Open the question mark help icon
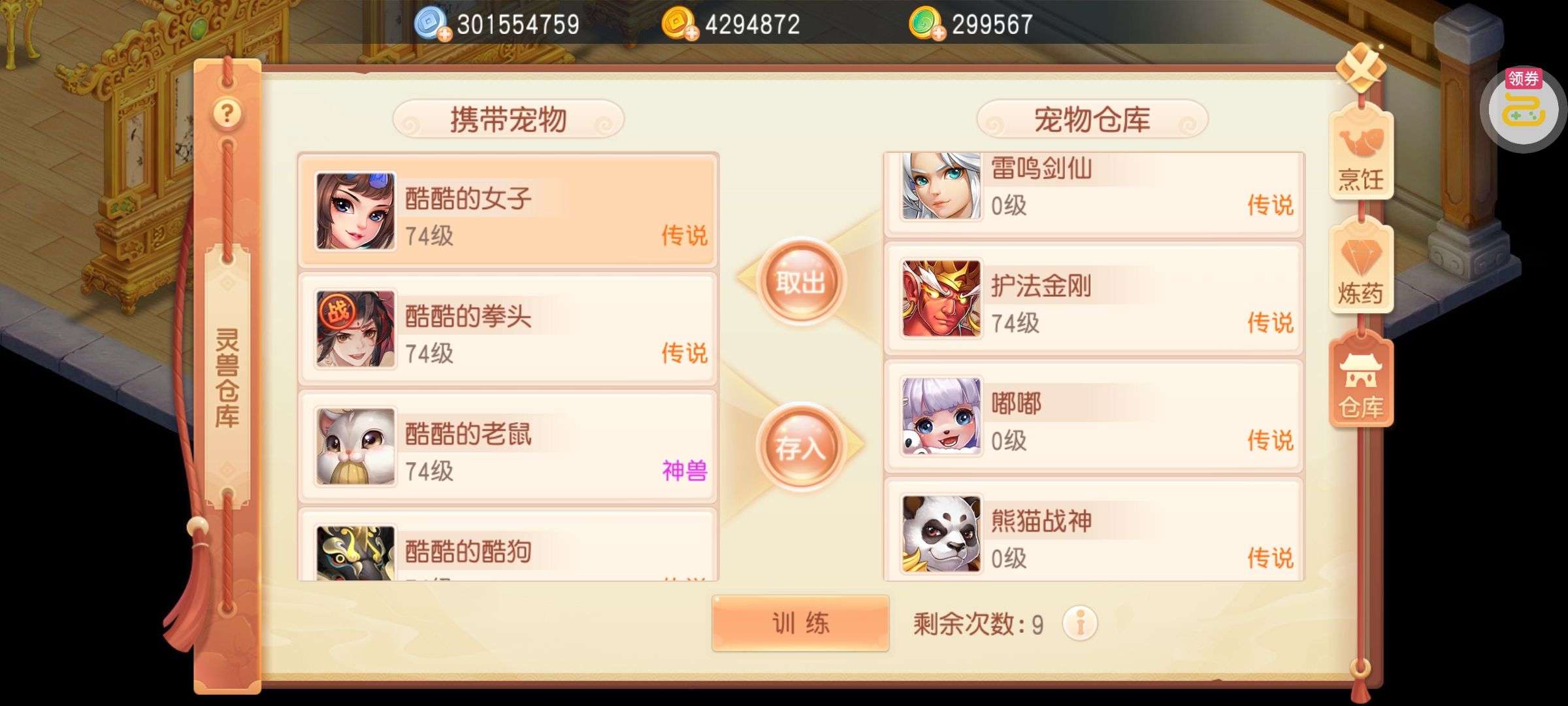The height and width of the screenshot is (706, 1568). (227, 114)
